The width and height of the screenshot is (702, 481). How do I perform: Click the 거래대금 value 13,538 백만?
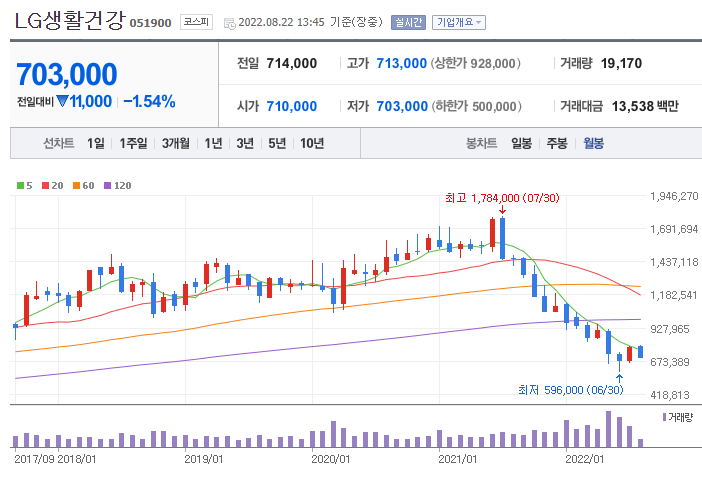645,107
